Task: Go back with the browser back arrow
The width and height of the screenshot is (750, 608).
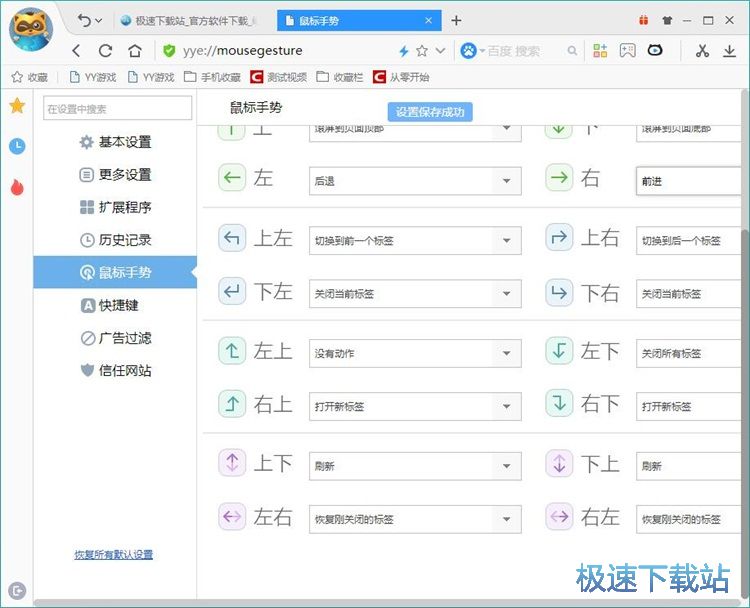Action: [77, 51]
